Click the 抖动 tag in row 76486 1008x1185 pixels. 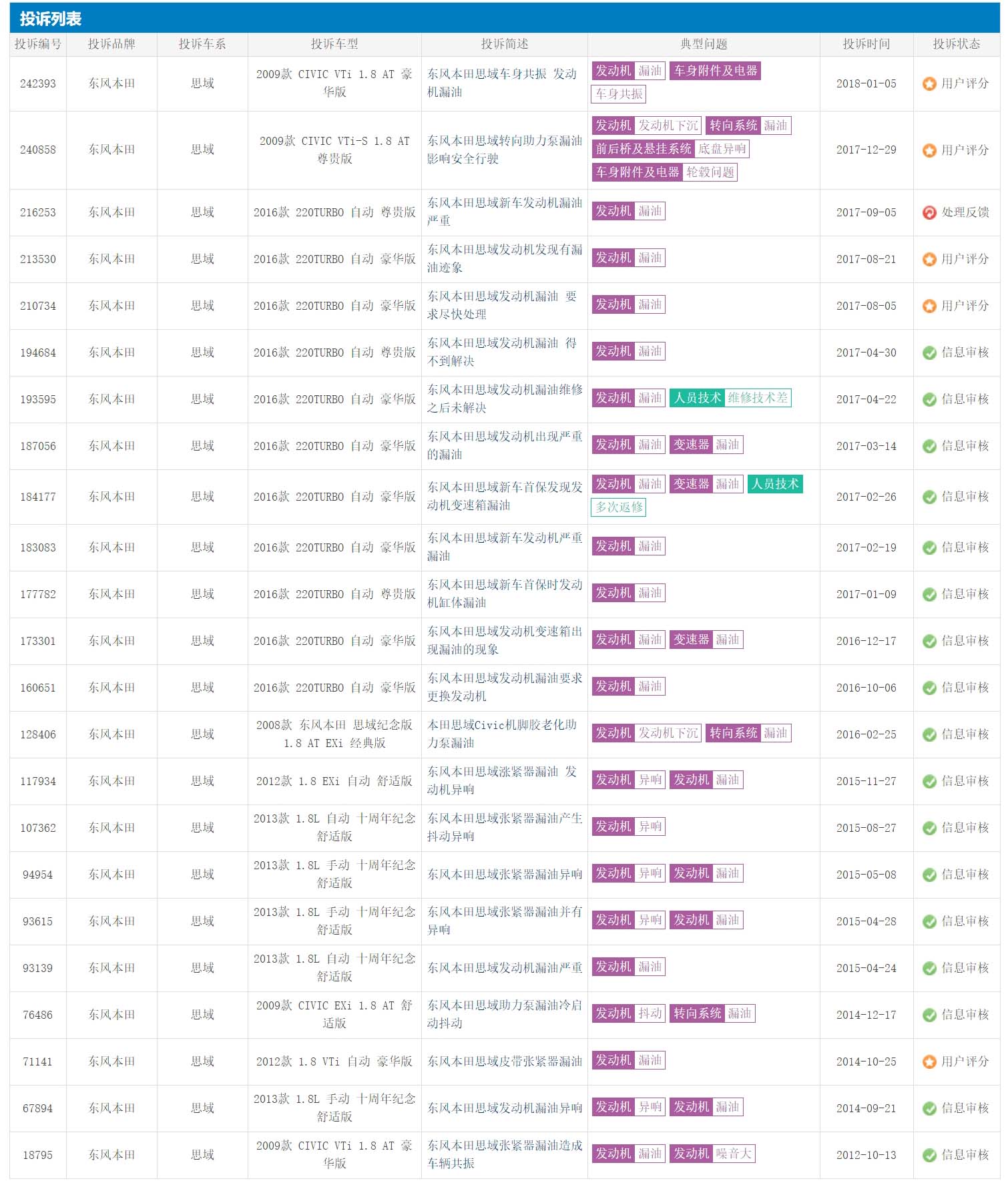pos(650,1013)
